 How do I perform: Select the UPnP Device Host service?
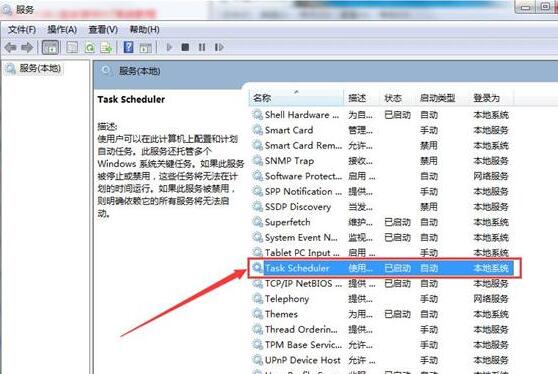coord(381,360)
